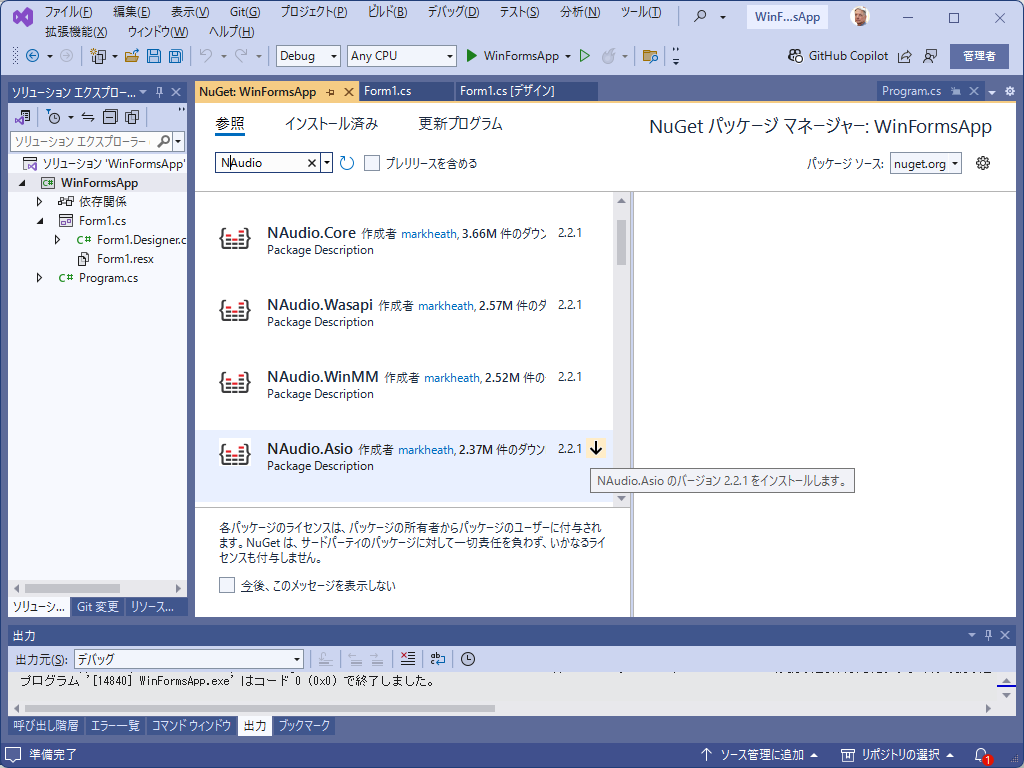This screenshot has width=1024, height=768.
Task: Toggle プレリリースを含める checkbox
Action: point(372,163)
